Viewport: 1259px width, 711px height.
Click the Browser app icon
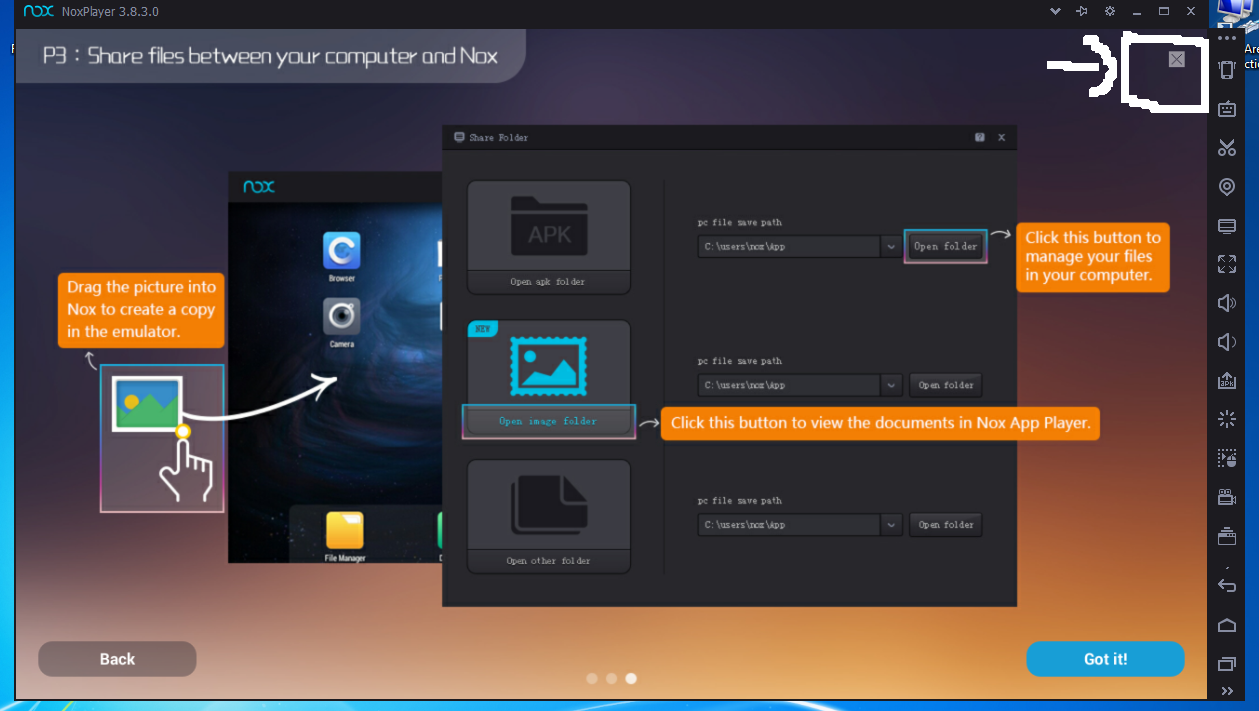coord(342,251)
